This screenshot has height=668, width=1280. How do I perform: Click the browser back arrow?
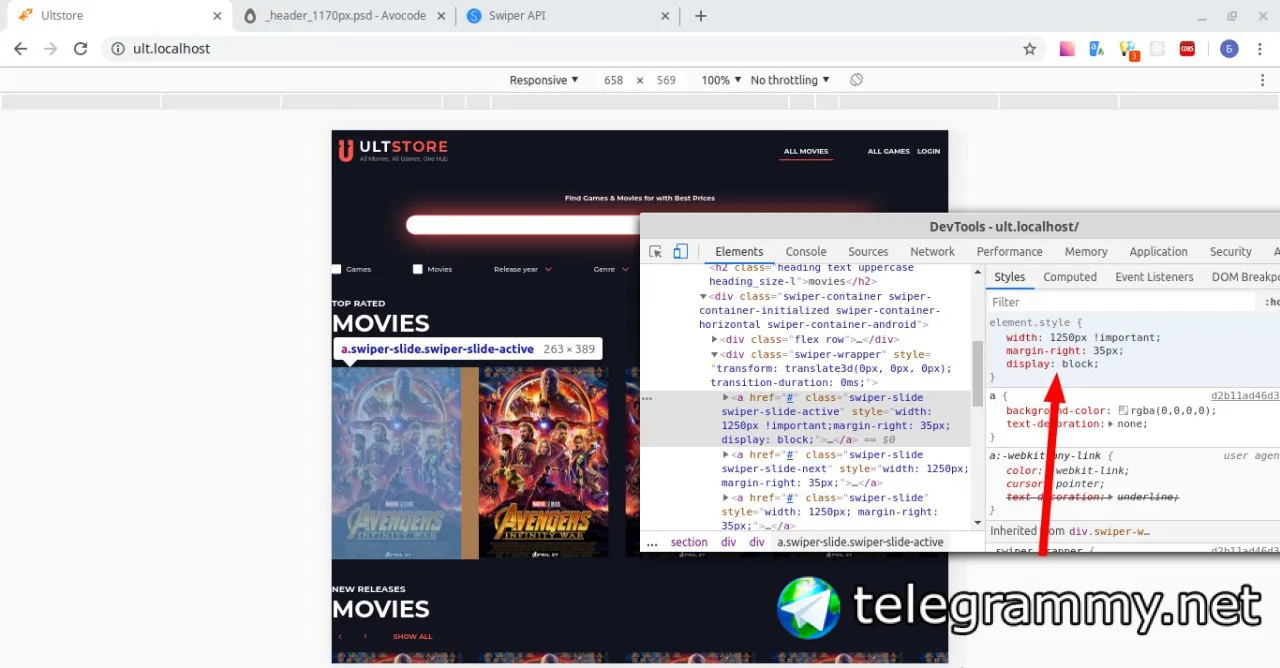tap(20, 48)
